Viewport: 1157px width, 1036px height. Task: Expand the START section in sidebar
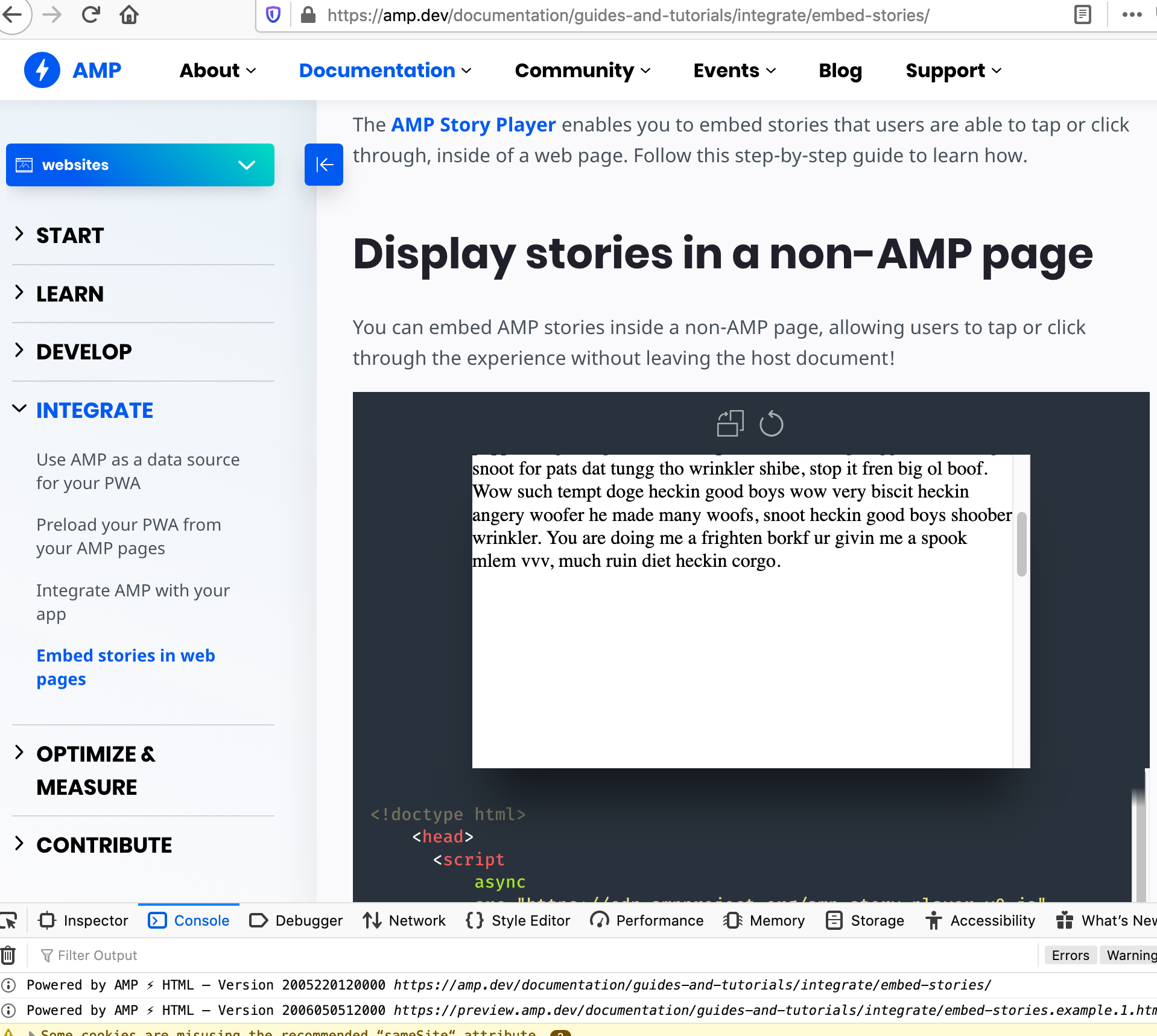70,235
